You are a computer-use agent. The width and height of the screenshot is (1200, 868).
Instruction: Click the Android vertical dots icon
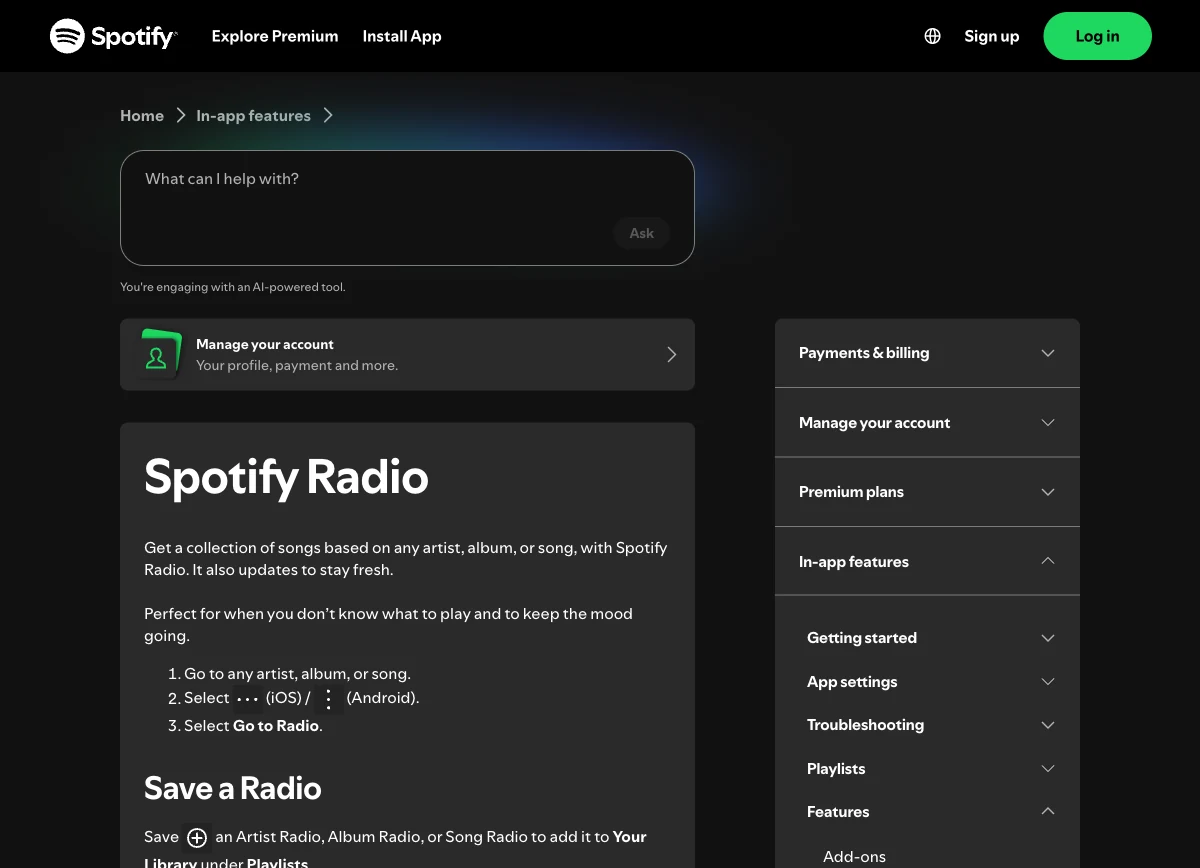pyautogui.click(x=328, y=699)
